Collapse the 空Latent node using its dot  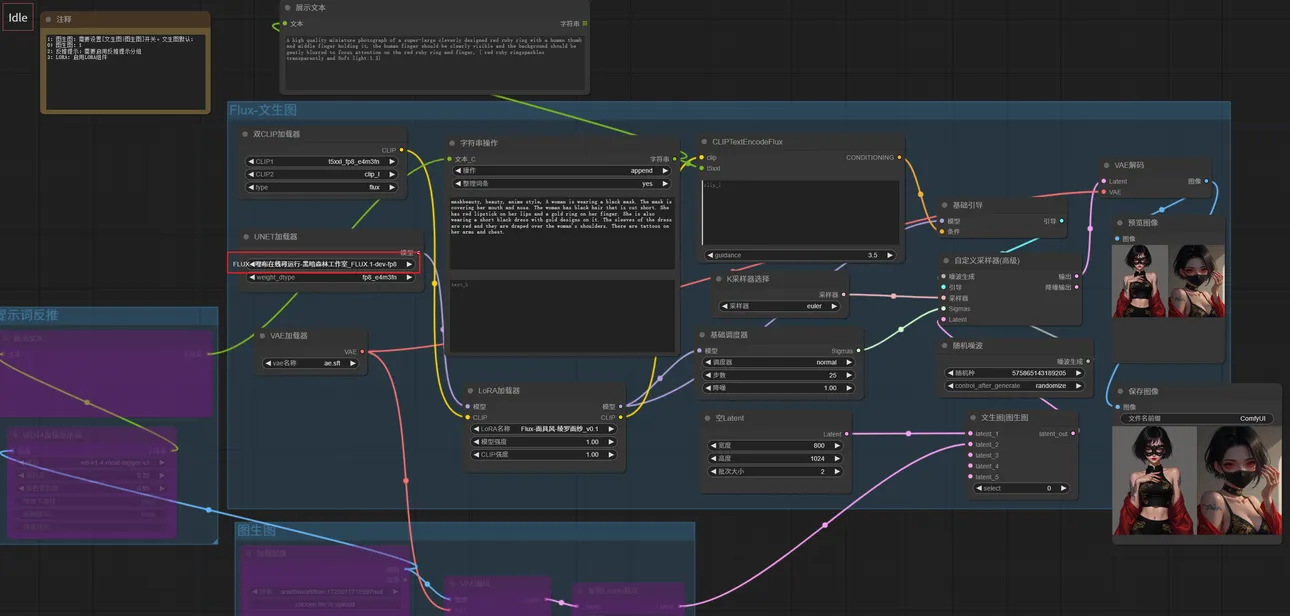tap(707, 418)
